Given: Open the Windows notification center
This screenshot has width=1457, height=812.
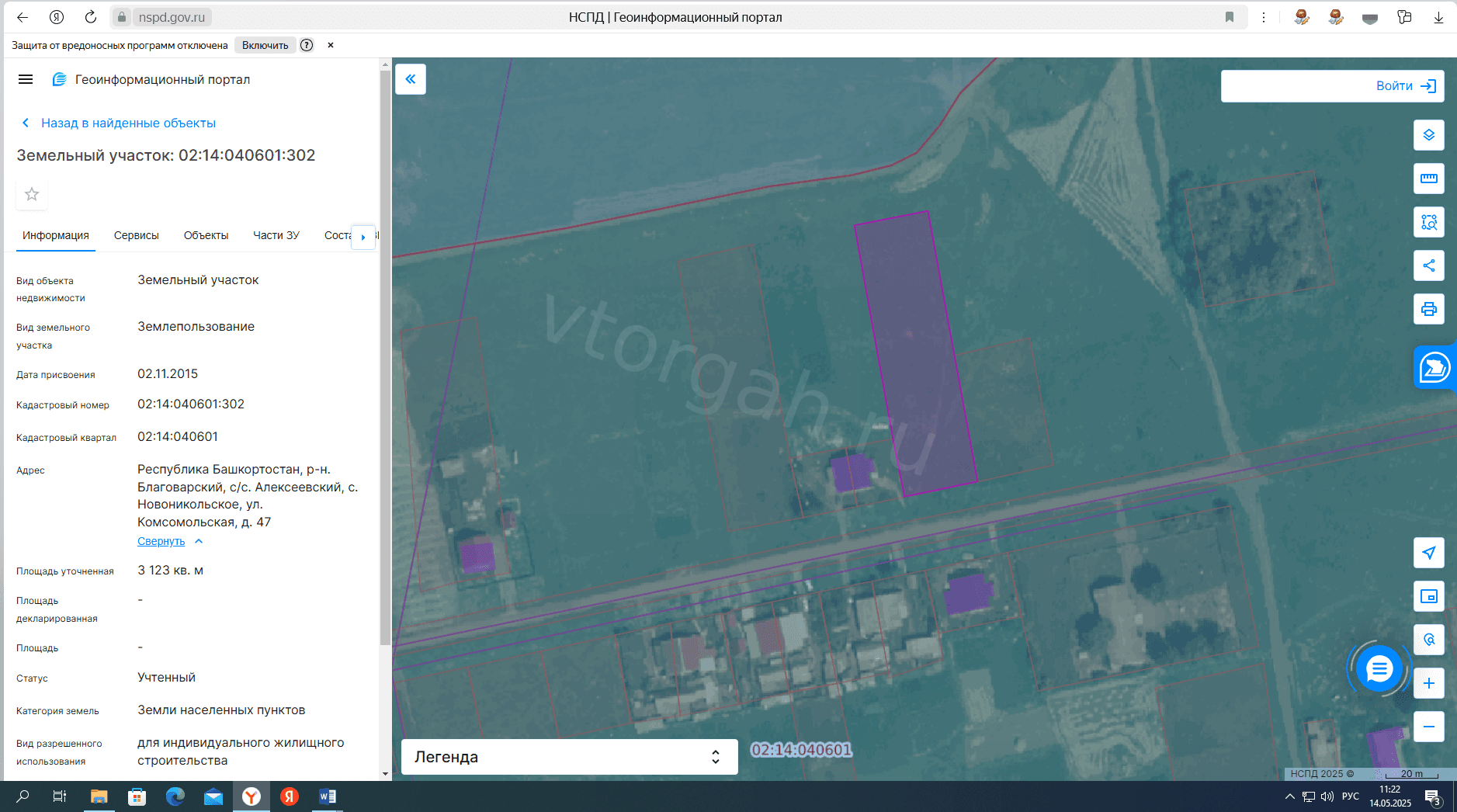Looking at the screenshot, I should 1433,796.
